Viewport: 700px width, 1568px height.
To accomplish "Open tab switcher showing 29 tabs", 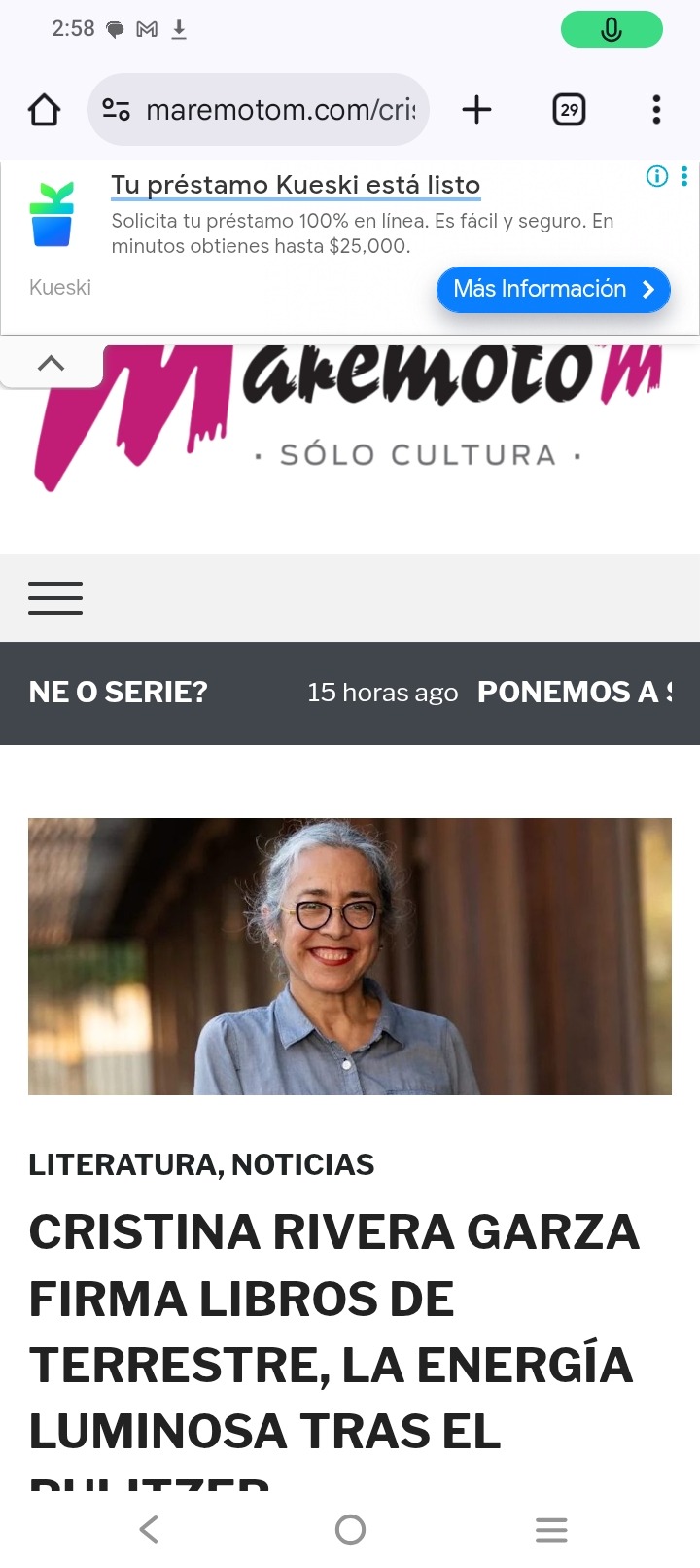I will coord(569,110).
